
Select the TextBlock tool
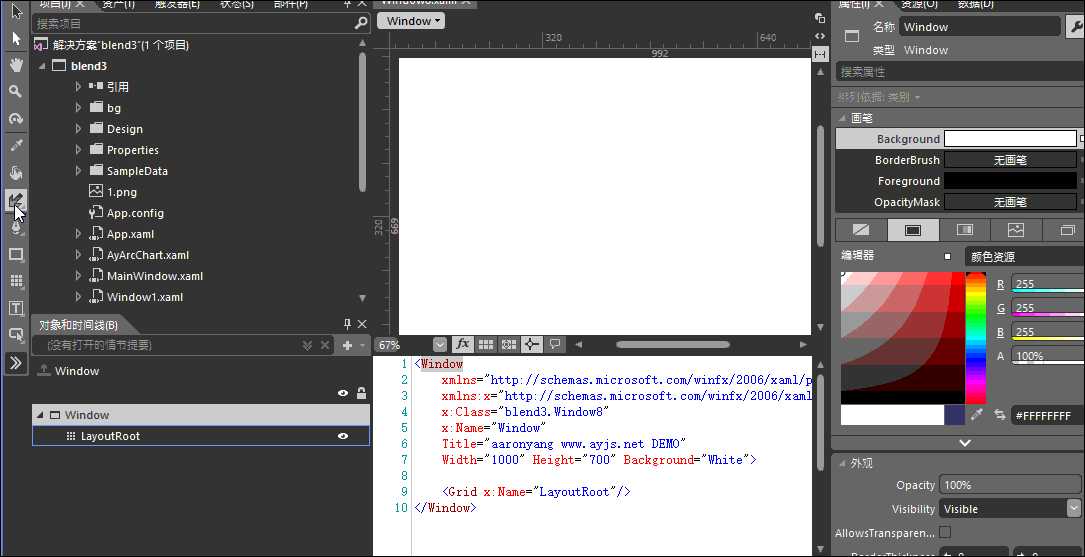click(x=17, y=308)
